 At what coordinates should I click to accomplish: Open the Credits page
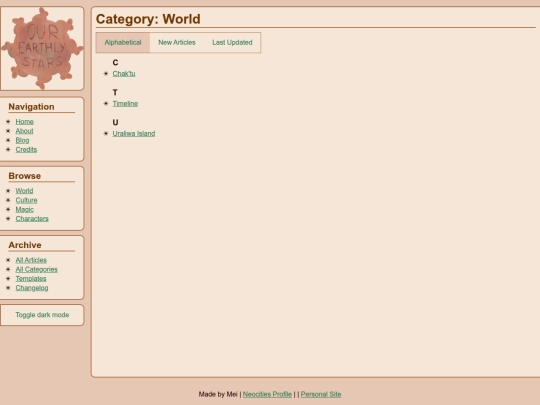[x=26, y=149]
